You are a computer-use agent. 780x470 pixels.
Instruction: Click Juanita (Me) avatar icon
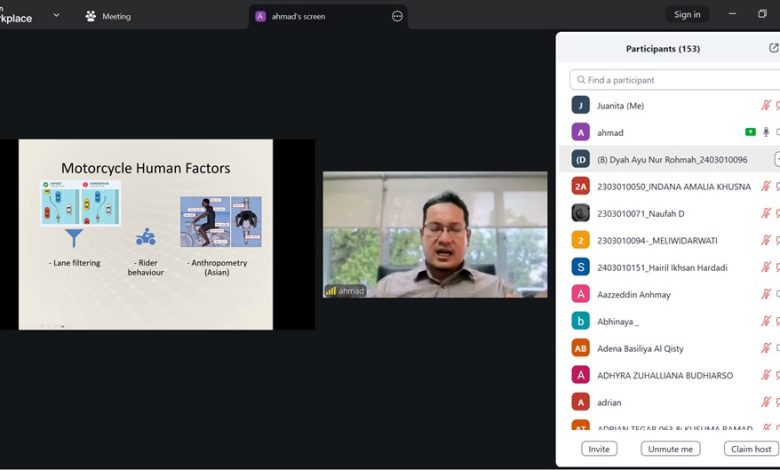(x=580, y=105)
